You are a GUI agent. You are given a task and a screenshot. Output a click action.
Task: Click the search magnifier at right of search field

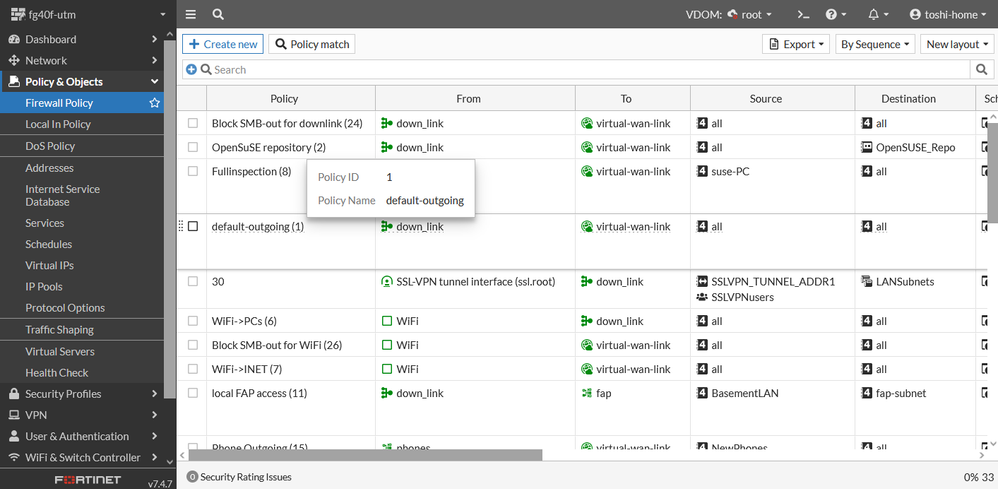(x=982, y=70)
